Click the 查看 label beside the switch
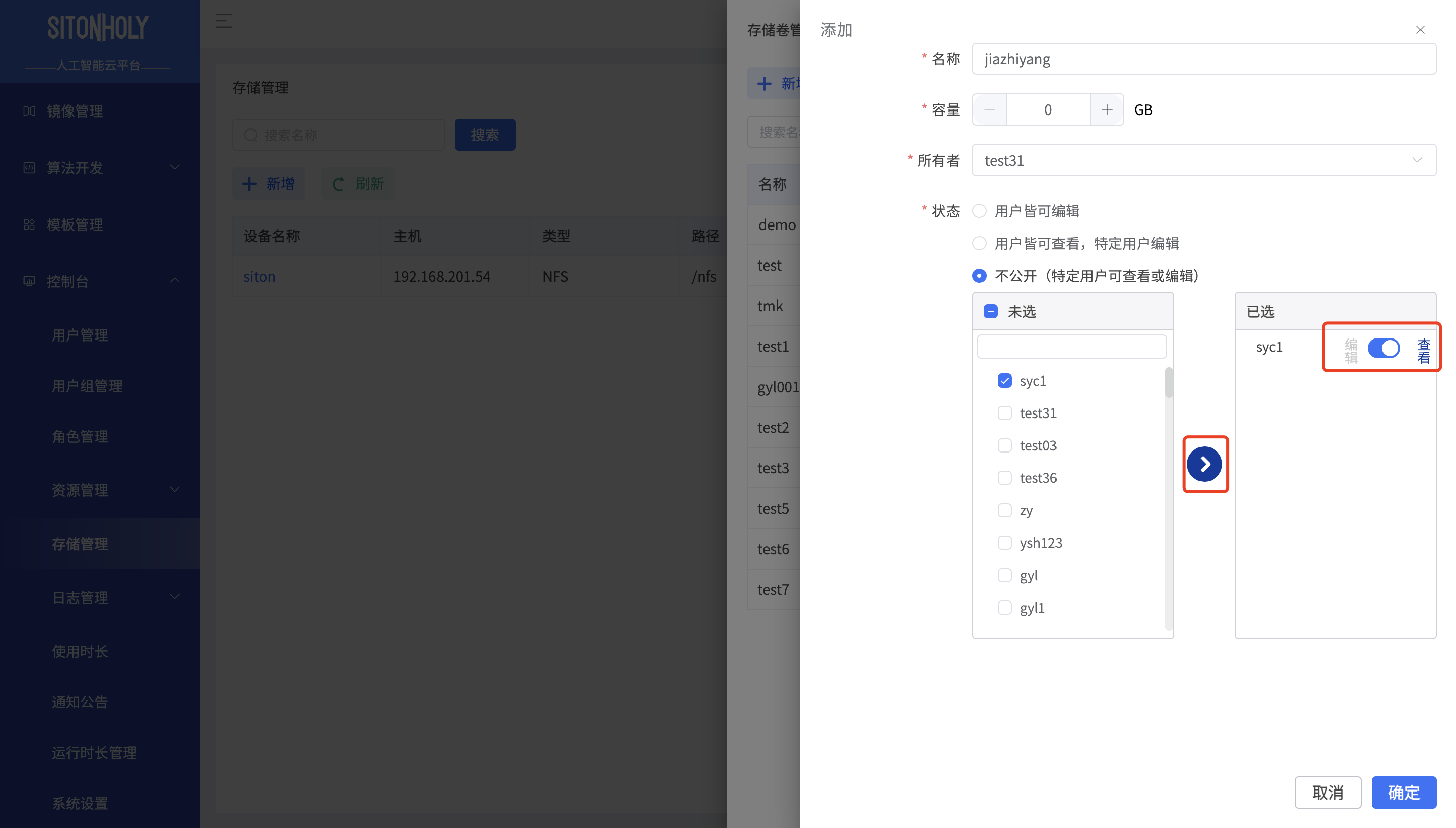 pyautogui.click(x=1424, y=352)
